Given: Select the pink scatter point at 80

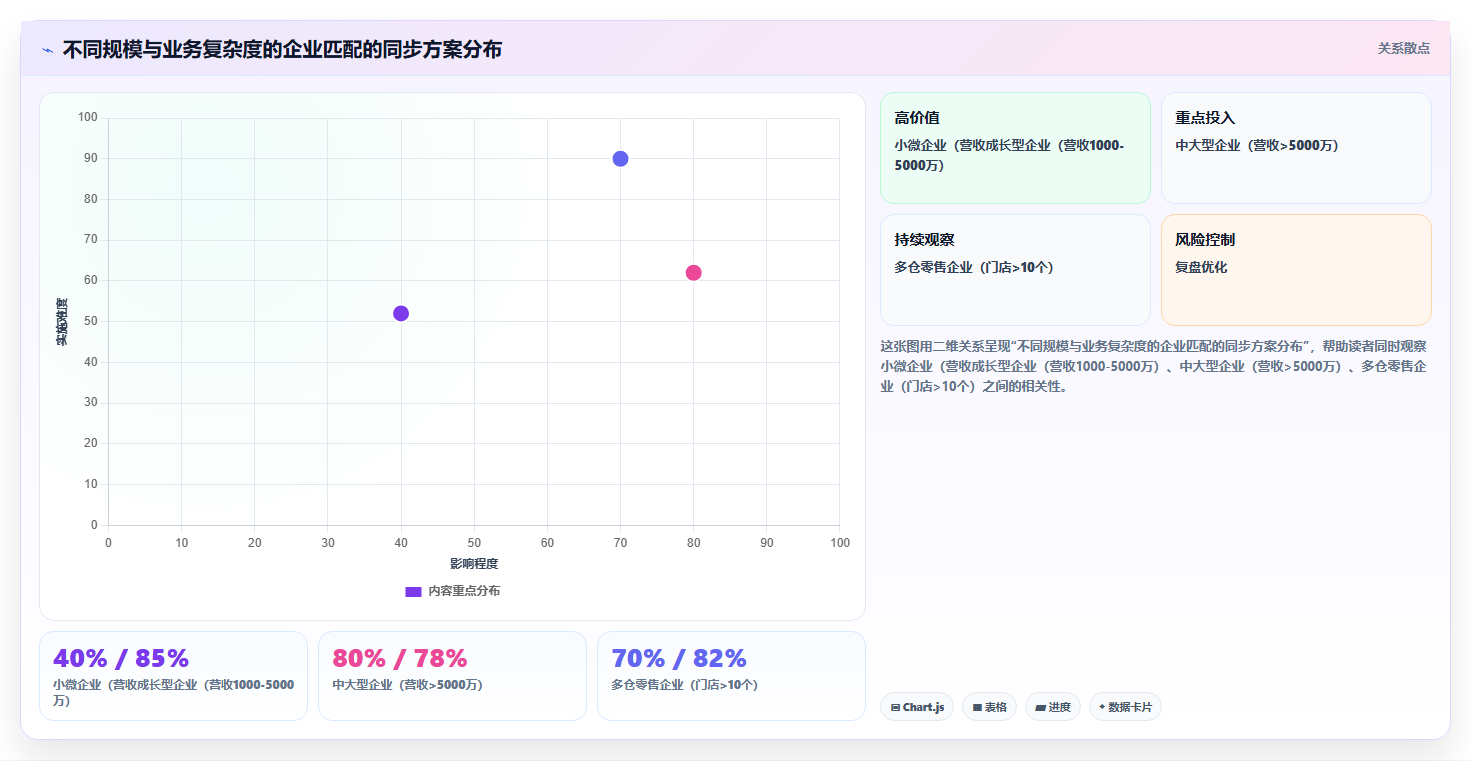Looking at the screenshot, I should click(x=693, y=273).
